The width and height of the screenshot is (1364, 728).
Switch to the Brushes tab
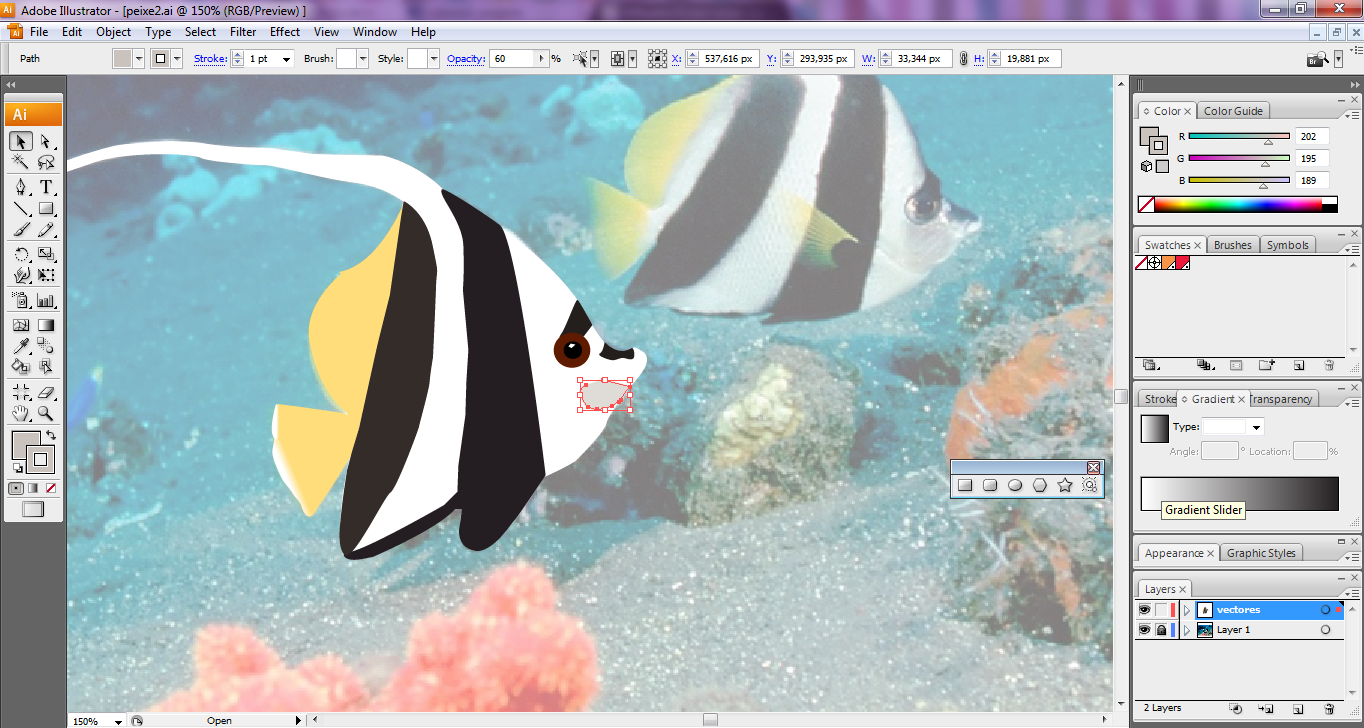pos(1232,245)
